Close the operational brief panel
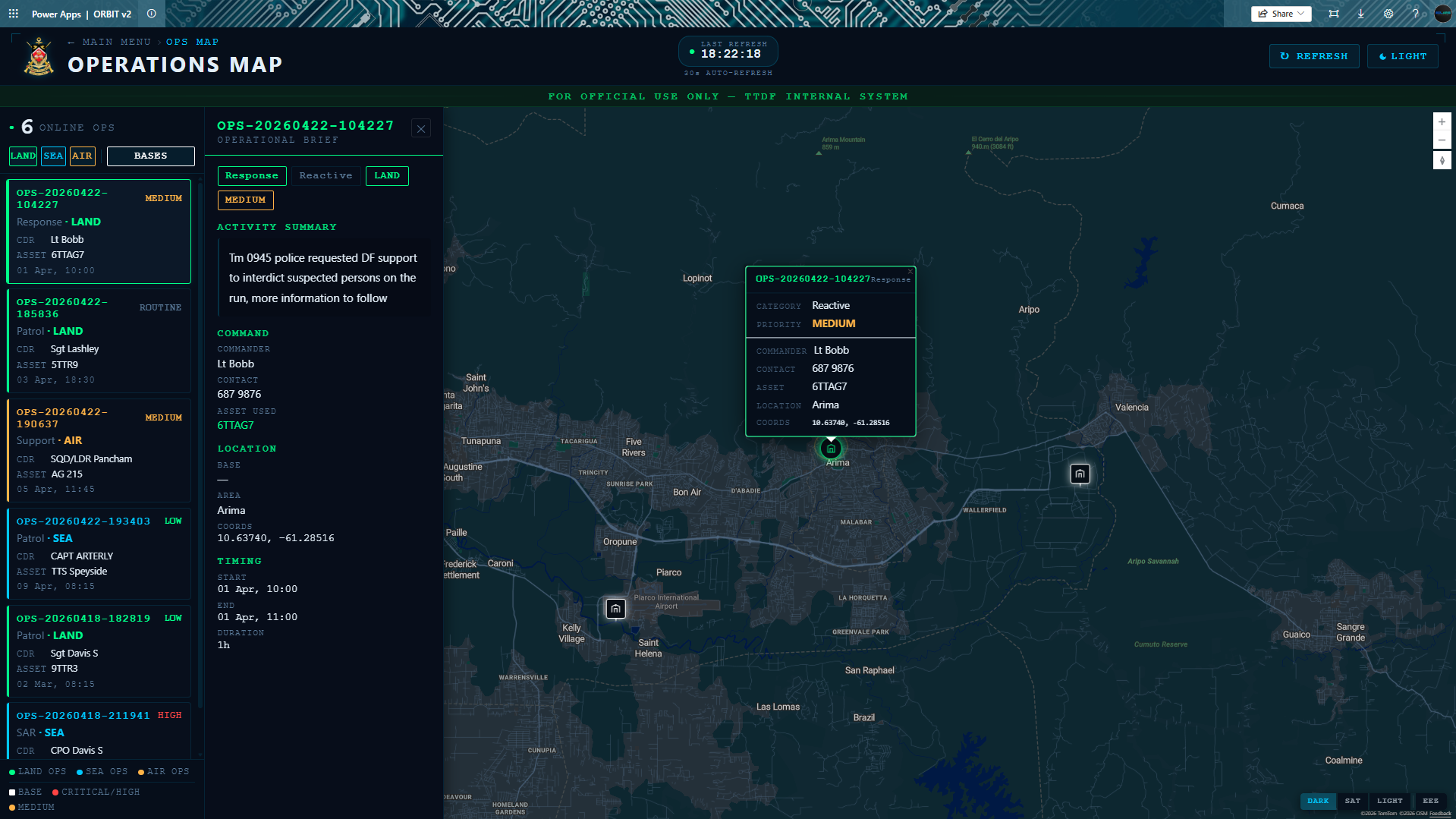Screen dimensions: 1456x819 click(x=421, y=129)
